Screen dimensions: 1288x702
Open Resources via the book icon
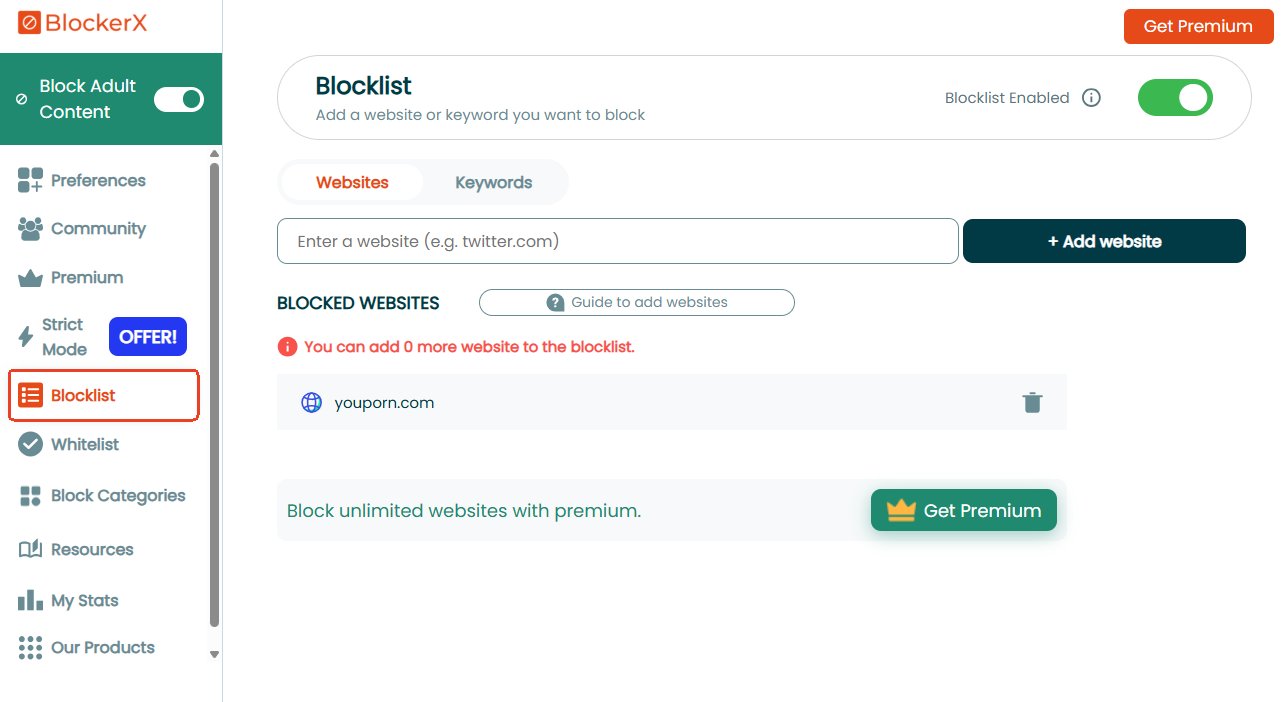point(30,549)
